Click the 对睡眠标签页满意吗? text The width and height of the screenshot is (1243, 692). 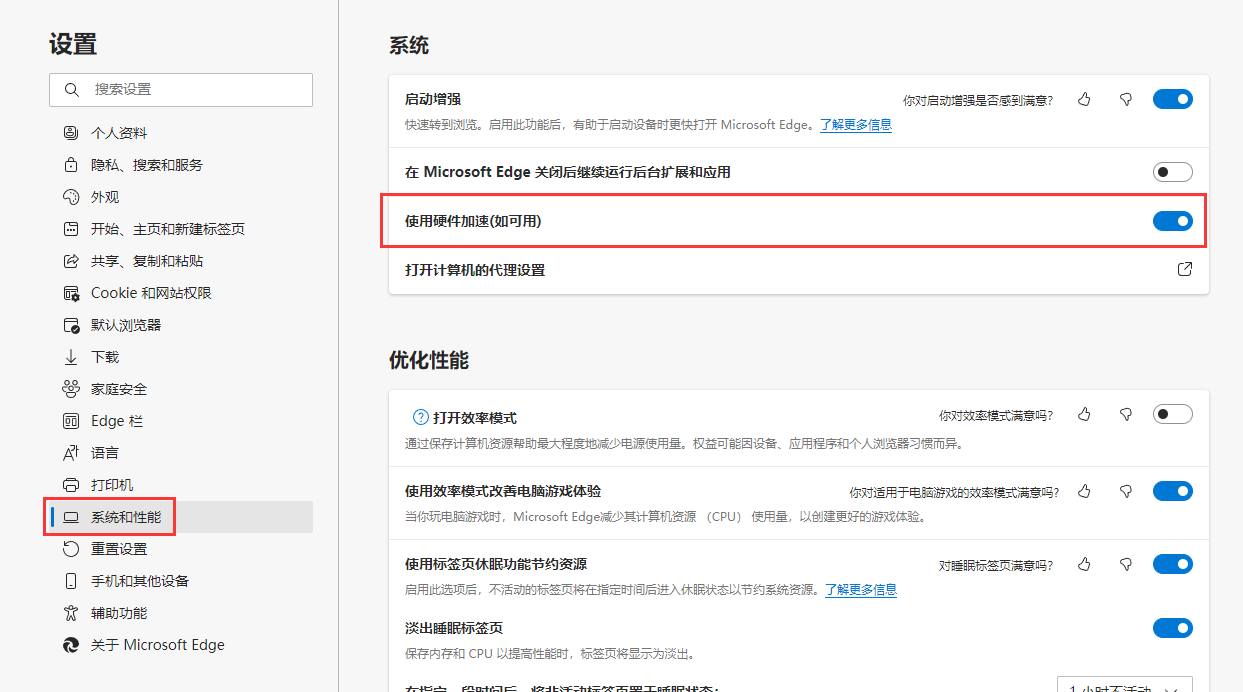coord(995,566)
